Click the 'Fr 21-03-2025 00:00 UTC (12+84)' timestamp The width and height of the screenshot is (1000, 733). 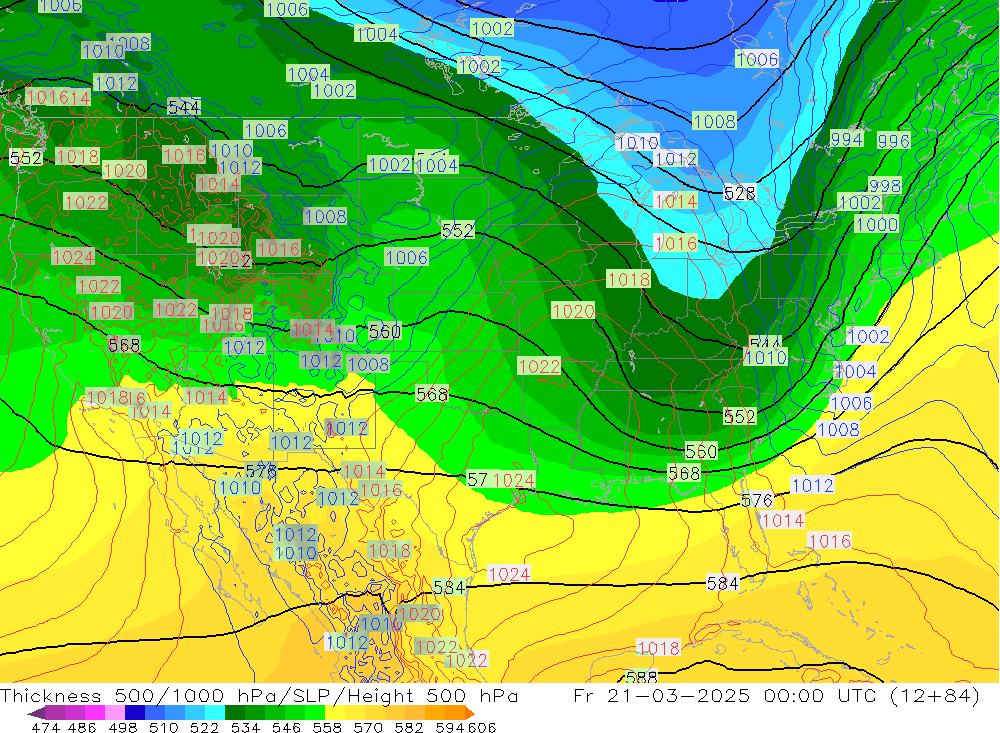pyautogui.click(x=776, y=695)
